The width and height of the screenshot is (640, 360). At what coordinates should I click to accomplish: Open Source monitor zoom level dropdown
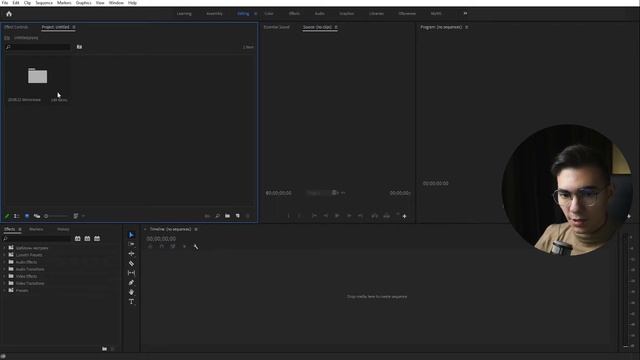tap(319, 193)
